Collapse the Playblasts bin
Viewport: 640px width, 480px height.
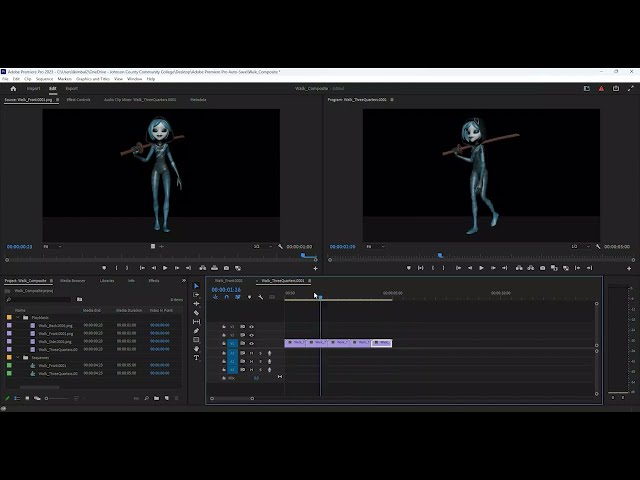18,318
